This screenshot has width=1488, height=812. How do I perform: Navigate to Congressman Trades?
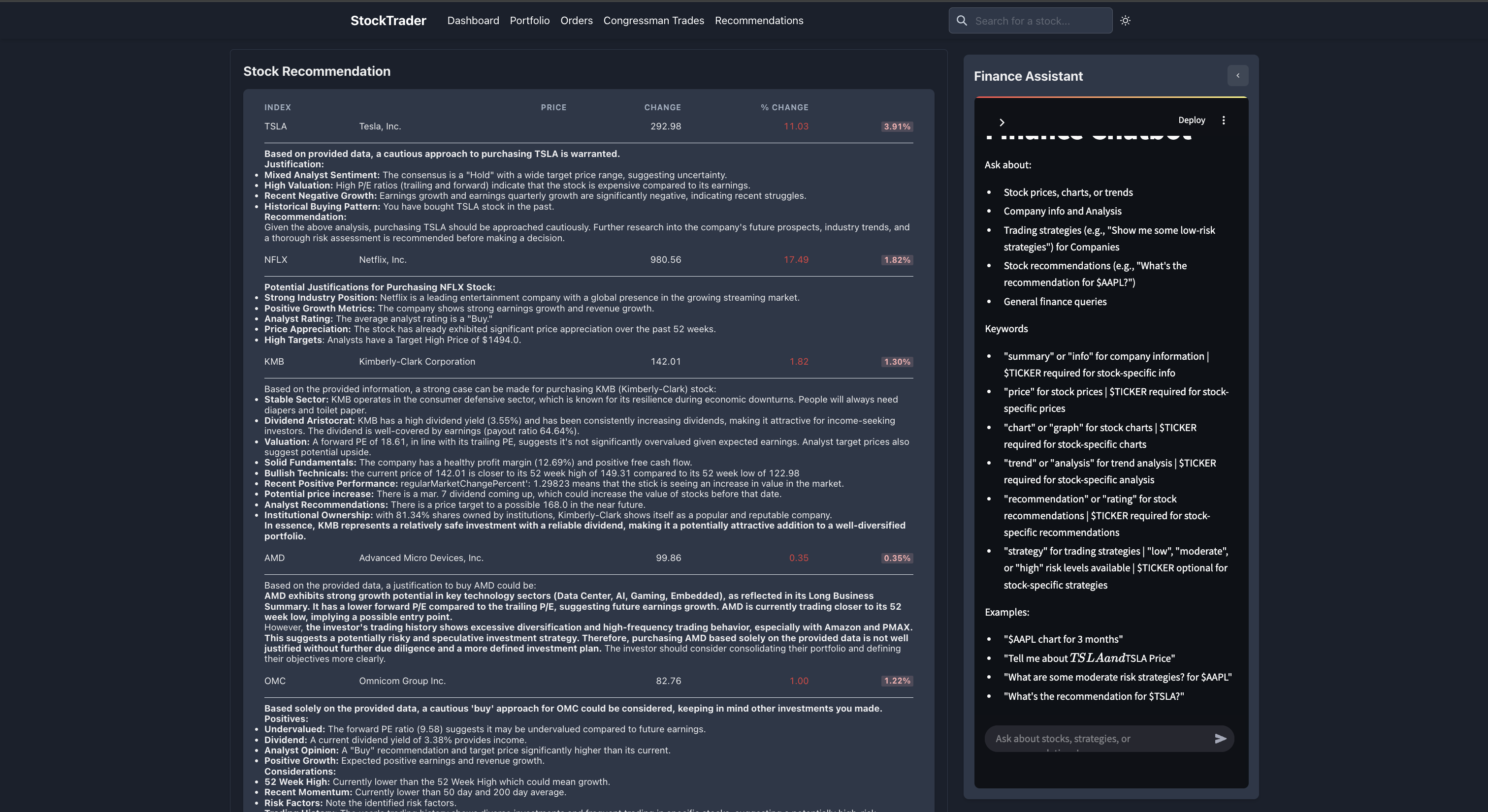pos(653,21)
